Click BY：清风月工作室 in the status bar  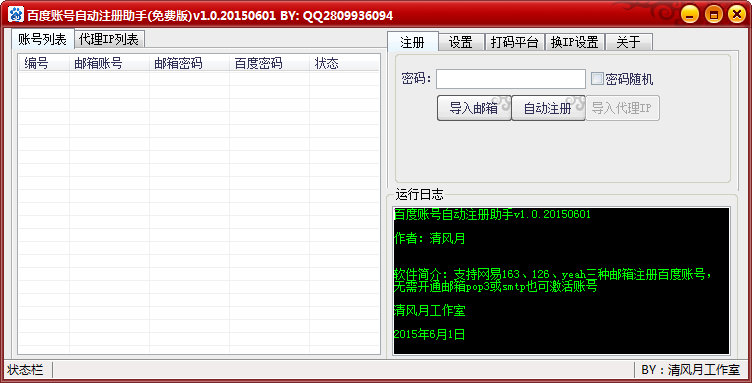(x=690, y=370)
